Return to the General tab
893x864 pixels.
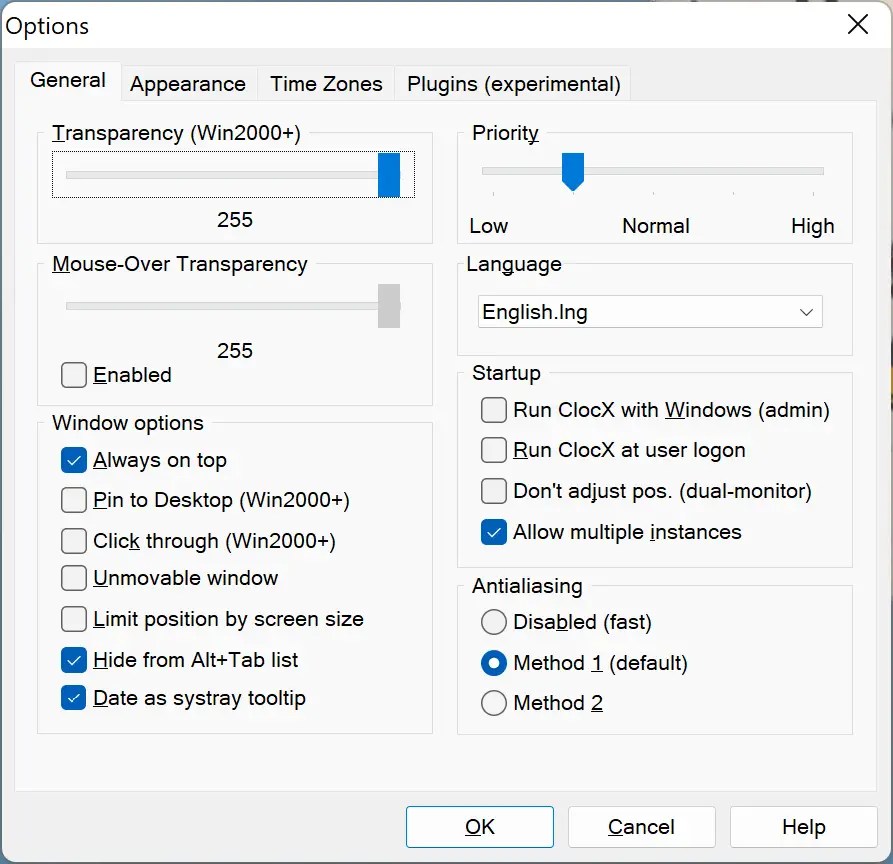tap(68, 80)
